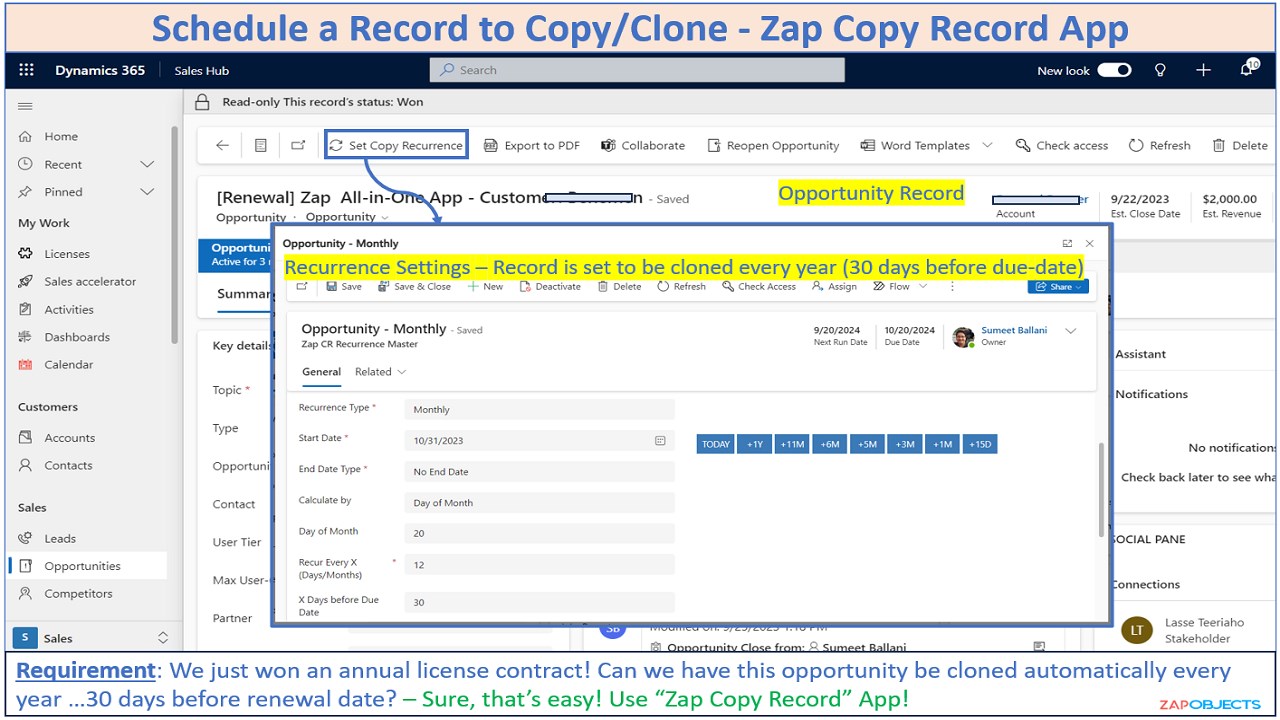Click Word Templates button

(915, 145)
